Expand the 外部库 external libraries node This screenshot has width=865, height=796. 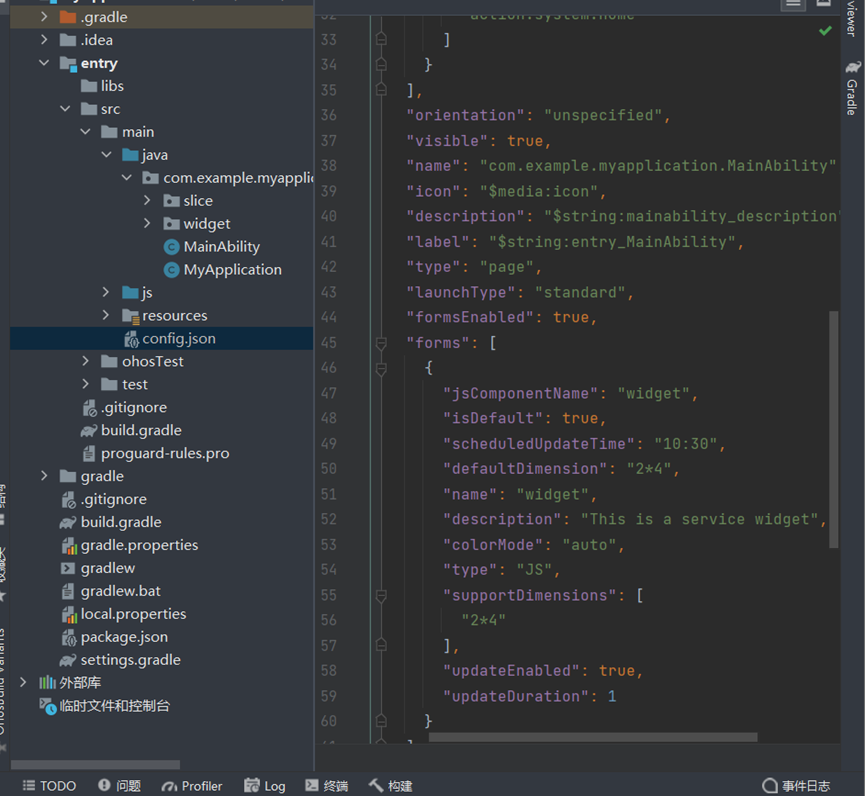coord(23,683)
